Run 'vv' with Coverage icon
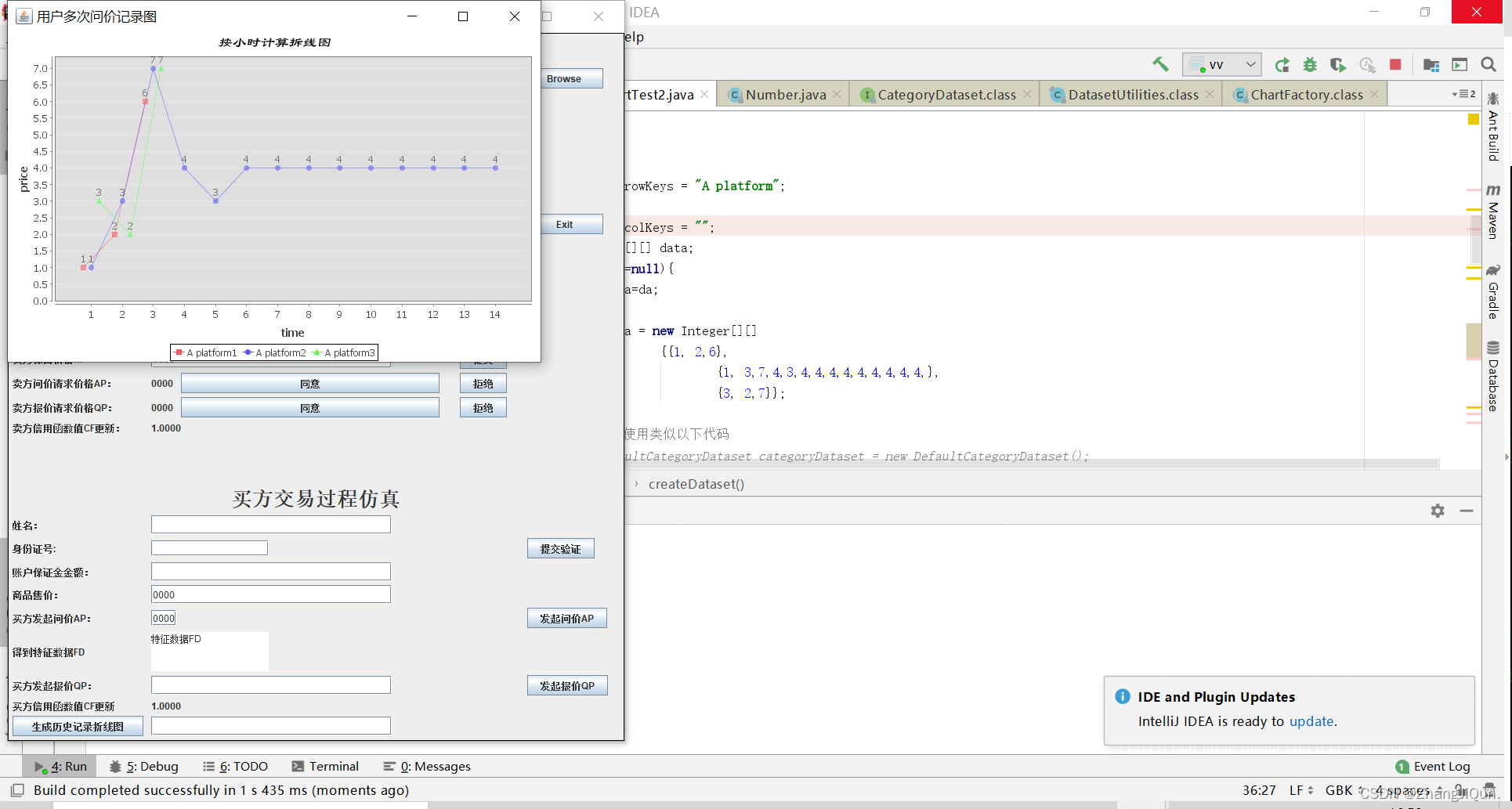 click(1338, 65)
